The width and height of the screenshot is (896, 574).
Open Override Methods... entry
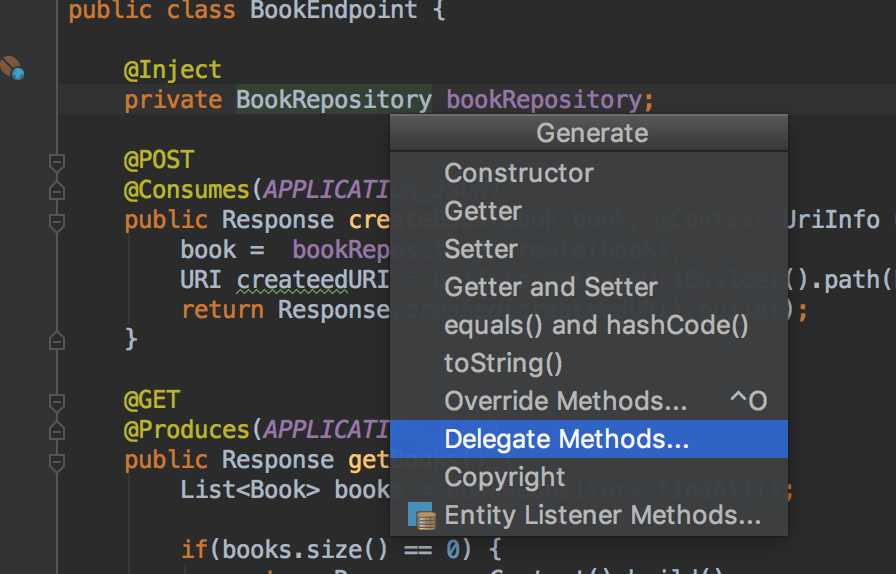coord(589,401)
